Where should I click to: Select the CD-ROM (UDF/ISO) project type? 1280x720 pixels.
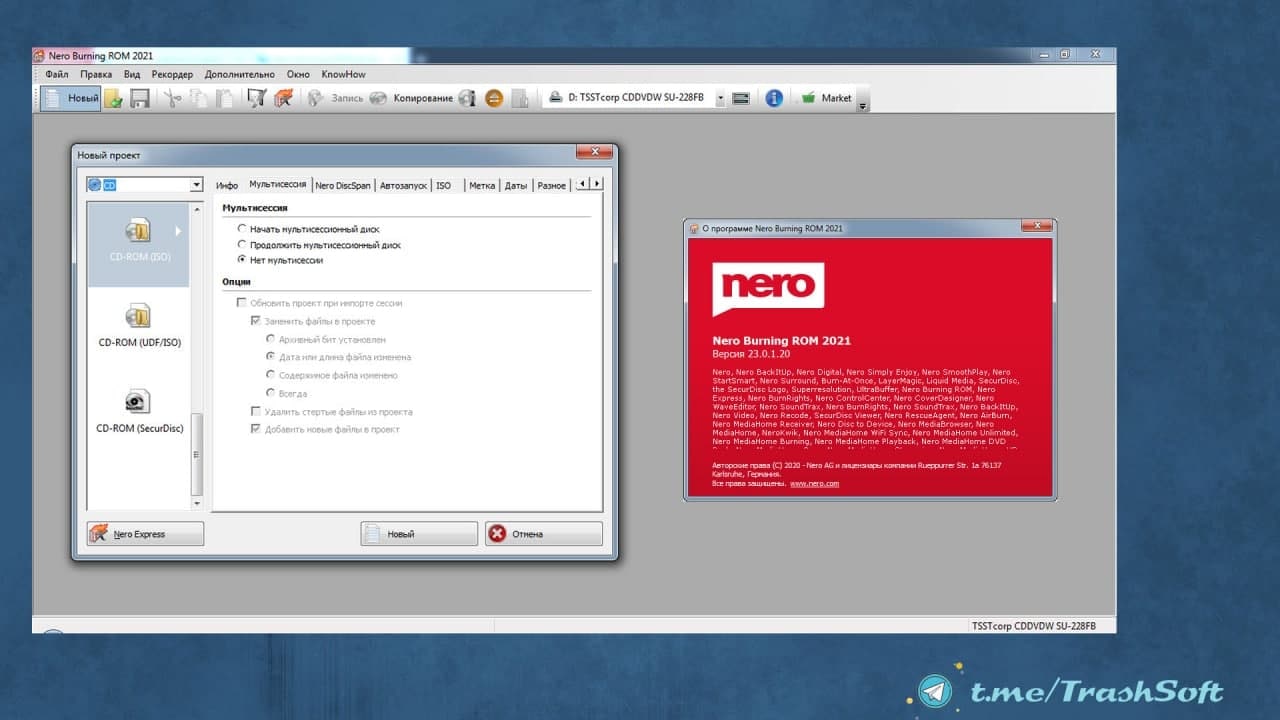point(139,328)
